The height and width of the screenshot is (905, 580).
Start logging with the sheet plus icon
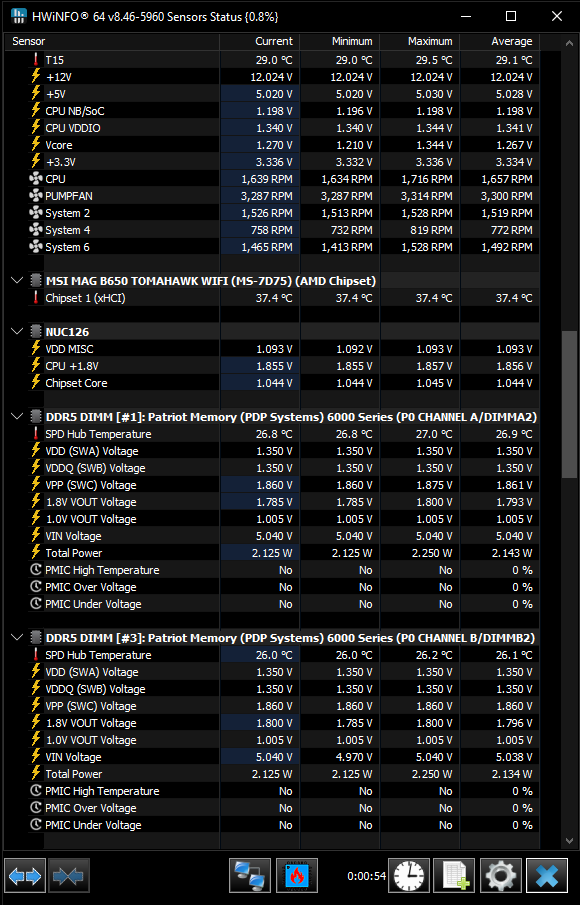[454, 876]
